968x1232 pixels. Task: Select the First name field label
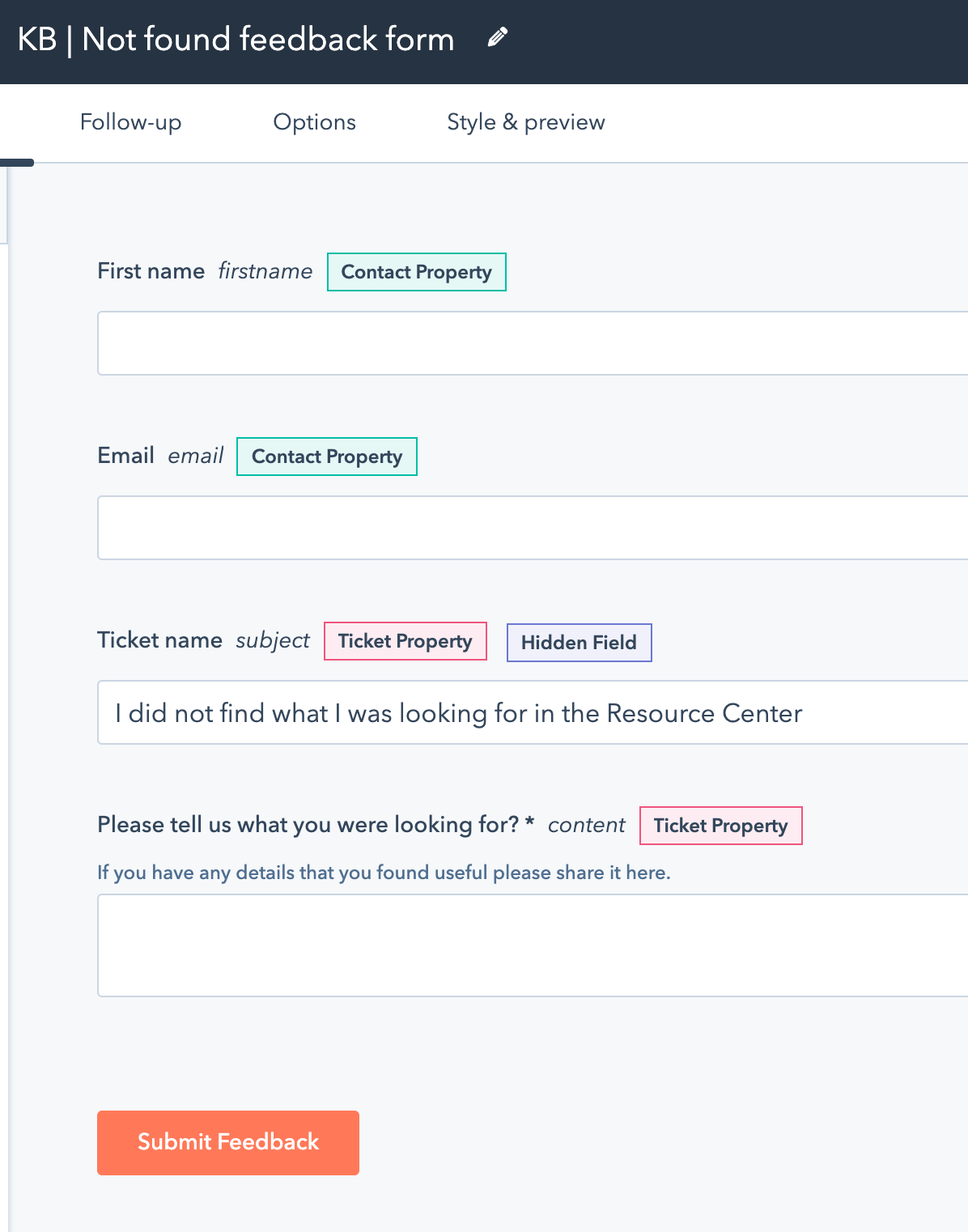point(151,271)
